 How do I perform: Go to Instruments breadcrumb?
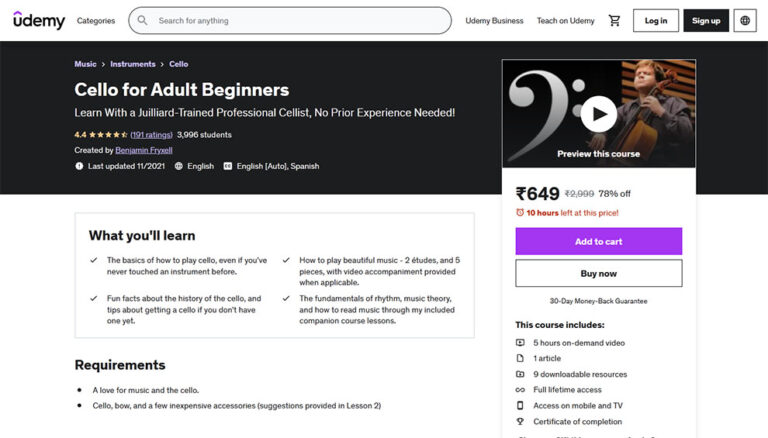tap(133, 64)
